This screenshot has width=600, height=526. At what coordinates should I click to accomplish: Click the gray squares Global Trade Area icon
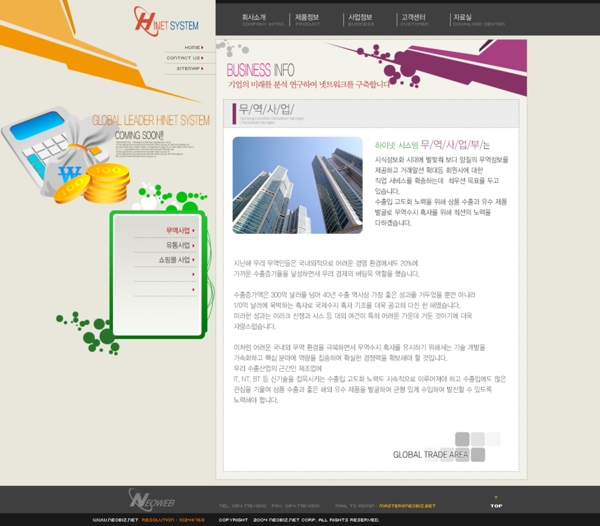(476, 445)
